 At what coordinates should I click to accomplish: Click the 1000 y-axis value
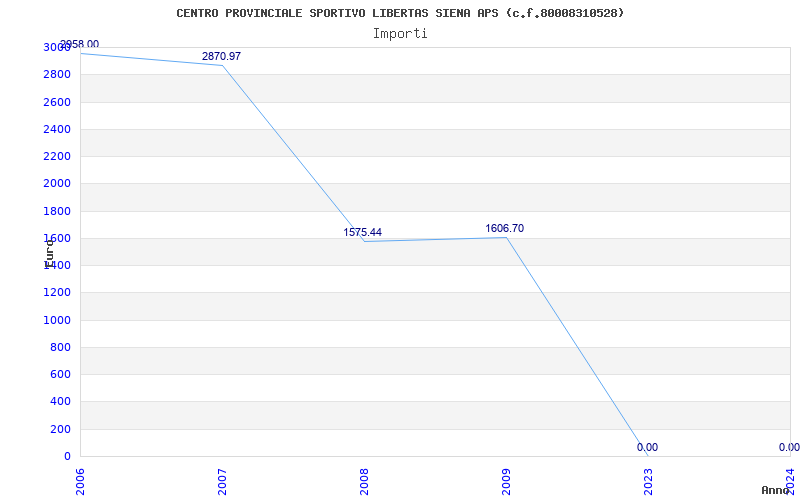(x=57, y=320)
